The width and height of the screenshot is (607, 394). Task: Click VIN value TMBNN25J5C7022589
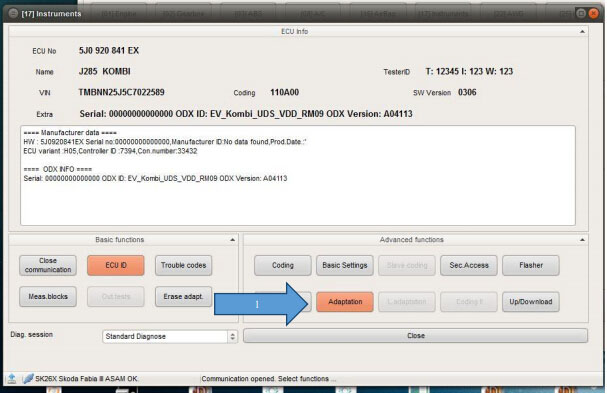pos(122,93)
